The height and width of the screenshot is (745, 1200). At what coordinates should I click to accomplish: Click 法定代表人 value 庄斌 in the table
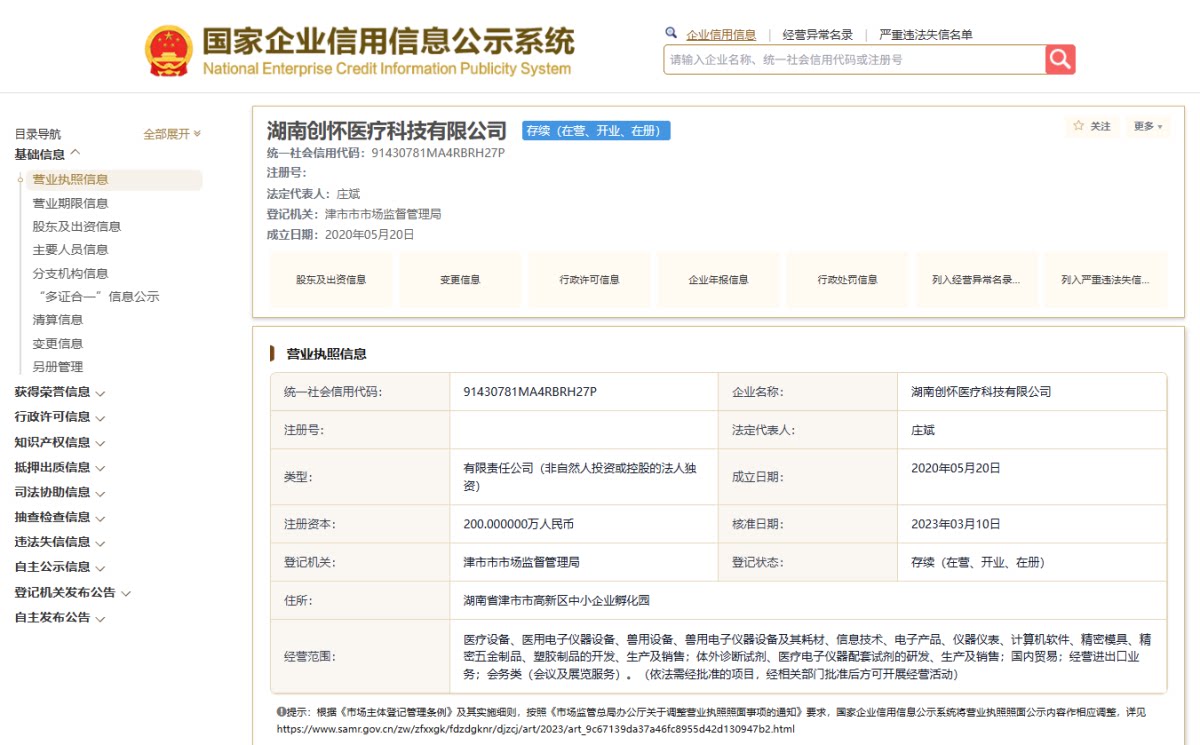coord(922,430)
